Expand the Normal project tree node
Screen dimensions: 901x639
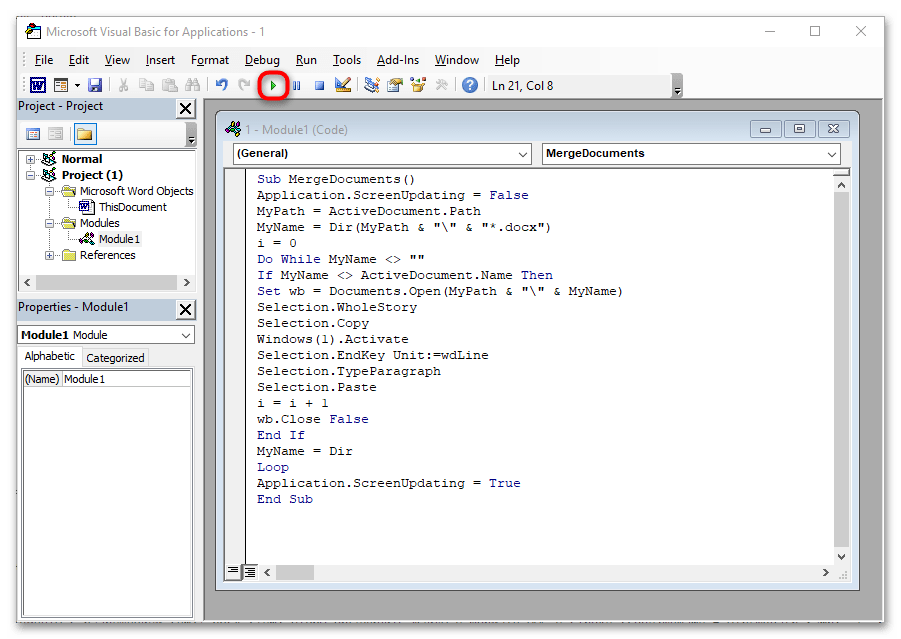[31, 159]
